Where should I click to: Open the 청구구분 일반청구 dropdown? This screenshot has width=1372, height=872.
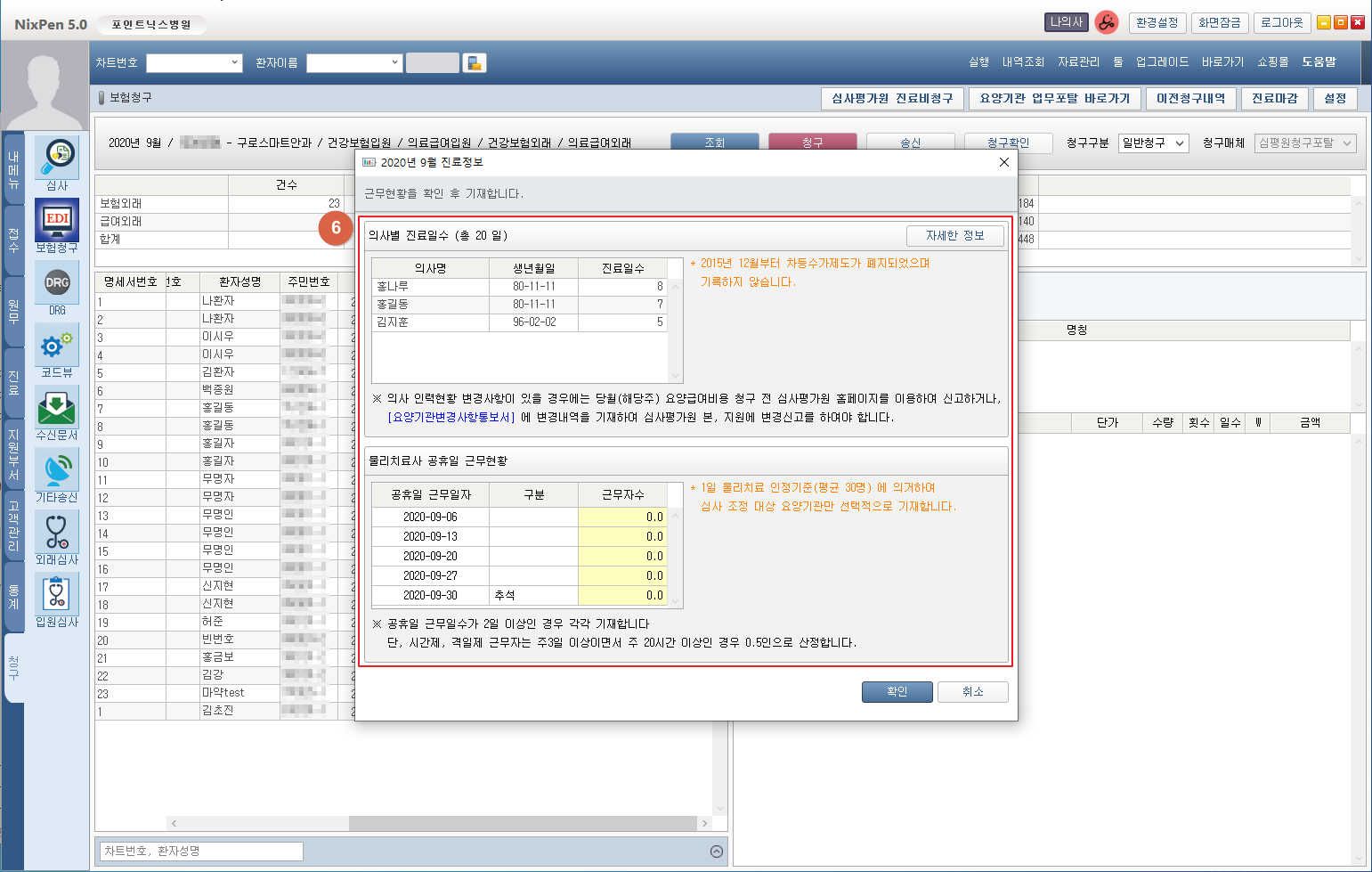(1153, 143)
